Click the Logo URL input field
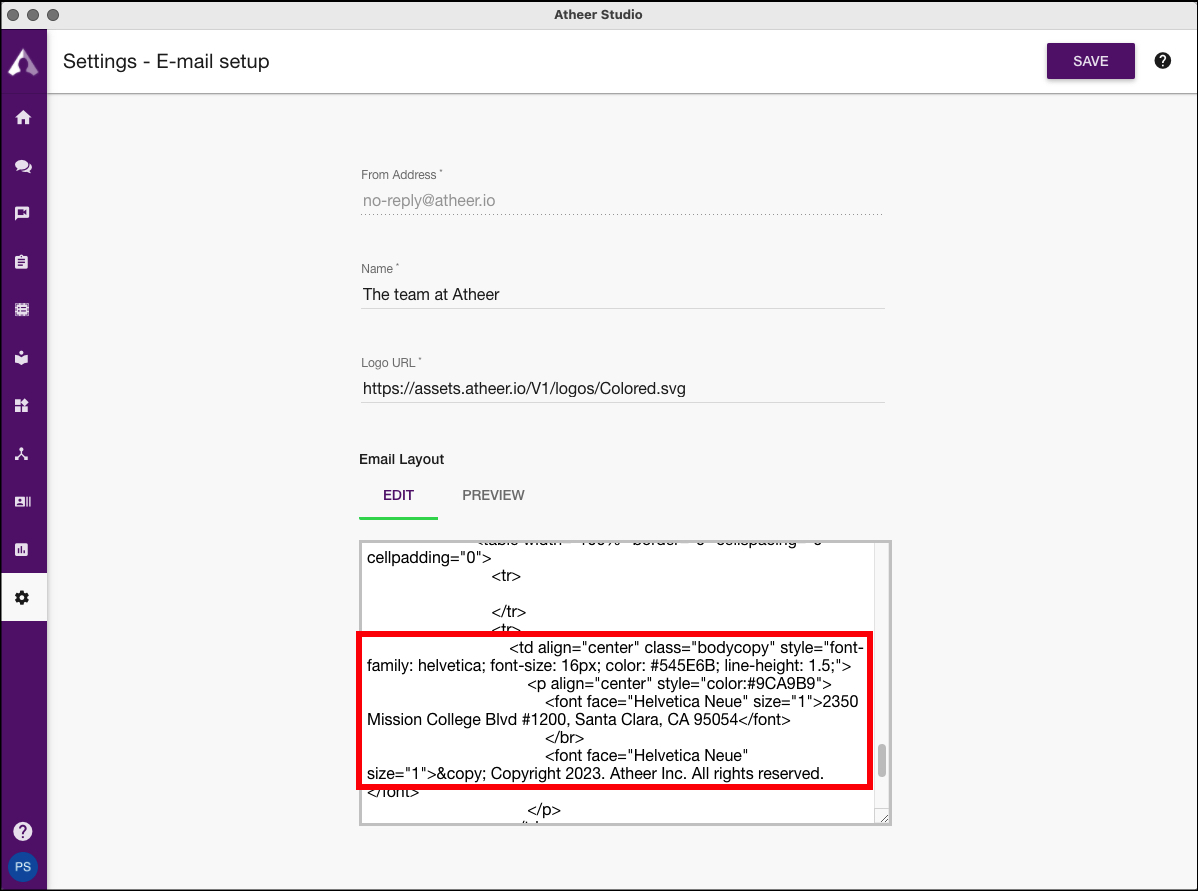Screen dimensions: 1198x891 click(x=622, y=389)
